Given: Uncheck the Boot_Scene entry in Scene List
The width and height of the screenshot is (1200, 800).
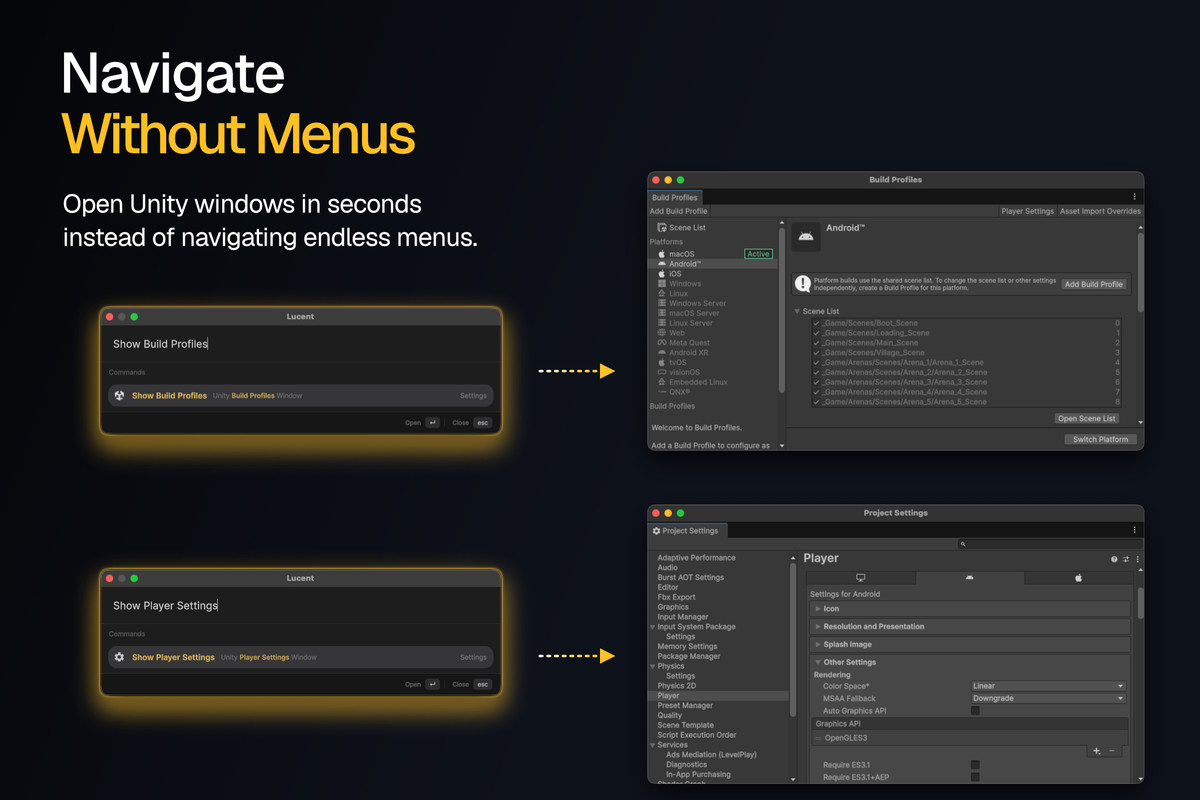Looking at the screenshot, I should point(817,324).
